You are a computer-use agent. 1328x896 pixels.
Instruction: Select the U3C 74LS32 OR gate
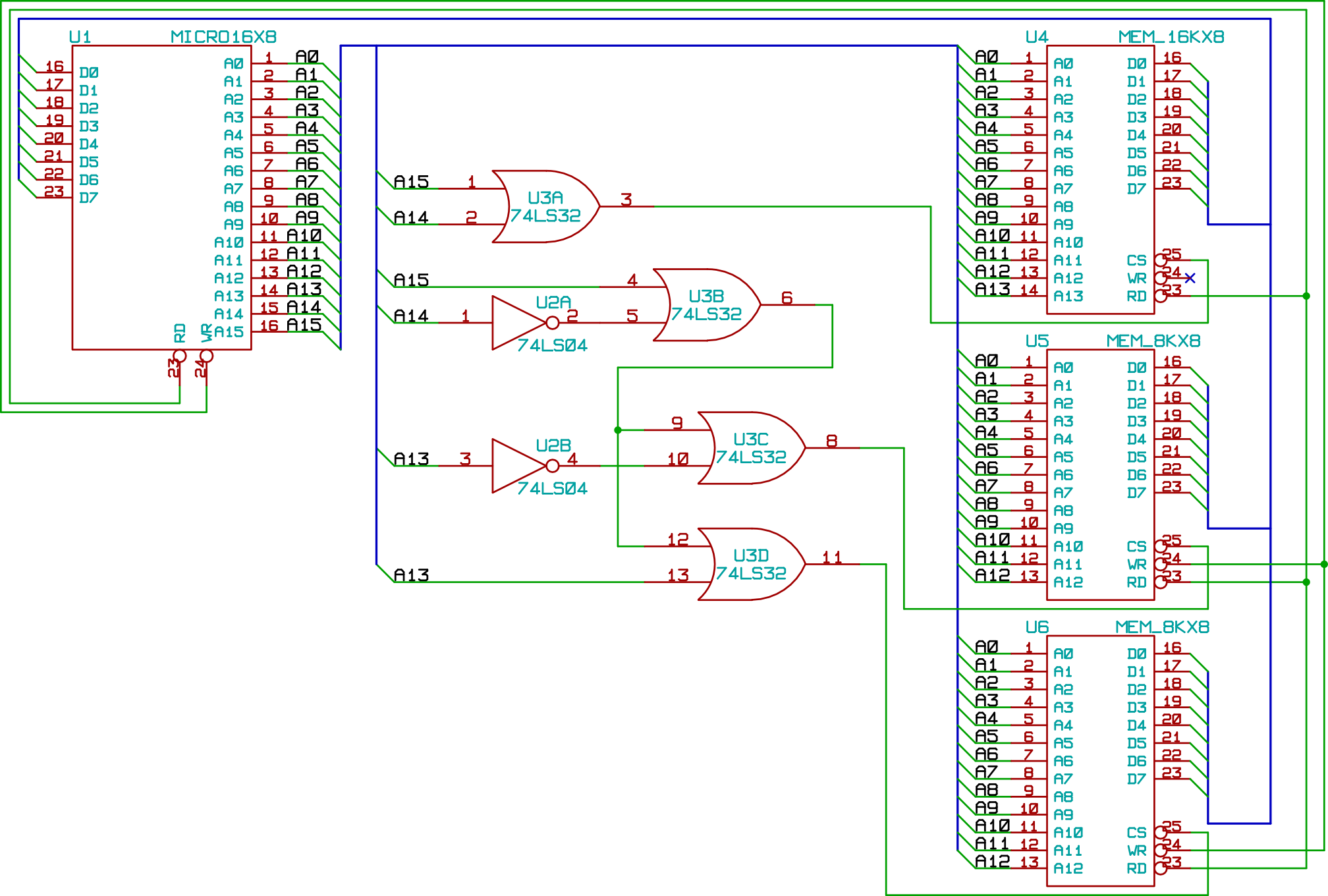(750, 448)
